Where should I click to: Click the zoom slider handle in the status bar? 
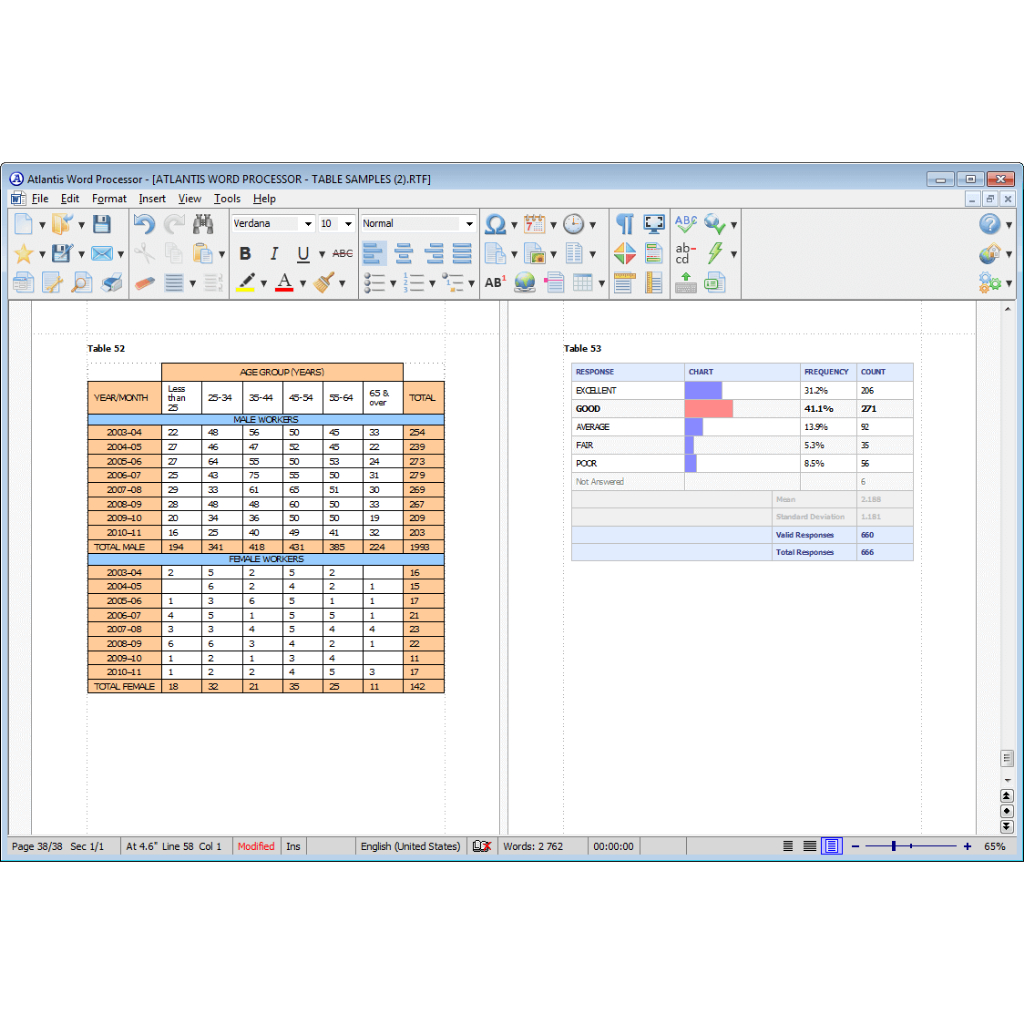click(893, 846)
